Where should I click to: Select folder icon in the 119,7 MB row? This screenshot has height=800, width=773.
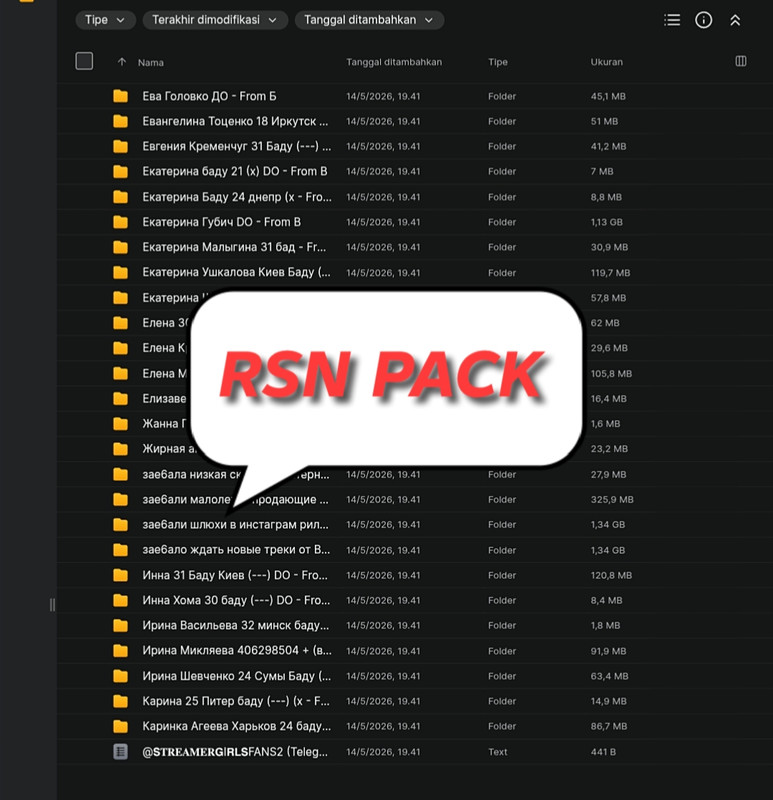coord(120,272)
